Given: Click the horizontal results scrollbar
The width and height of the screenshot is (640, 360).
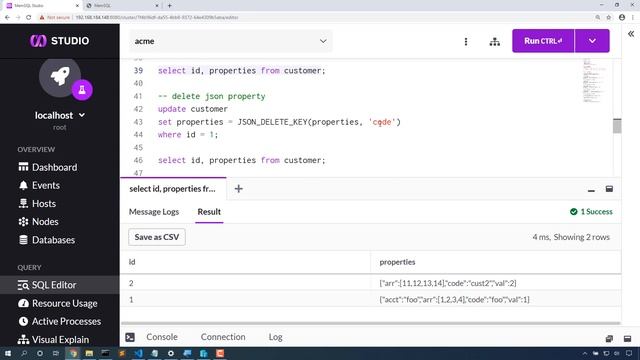Looking at the screenshot, I should (371, 323).
